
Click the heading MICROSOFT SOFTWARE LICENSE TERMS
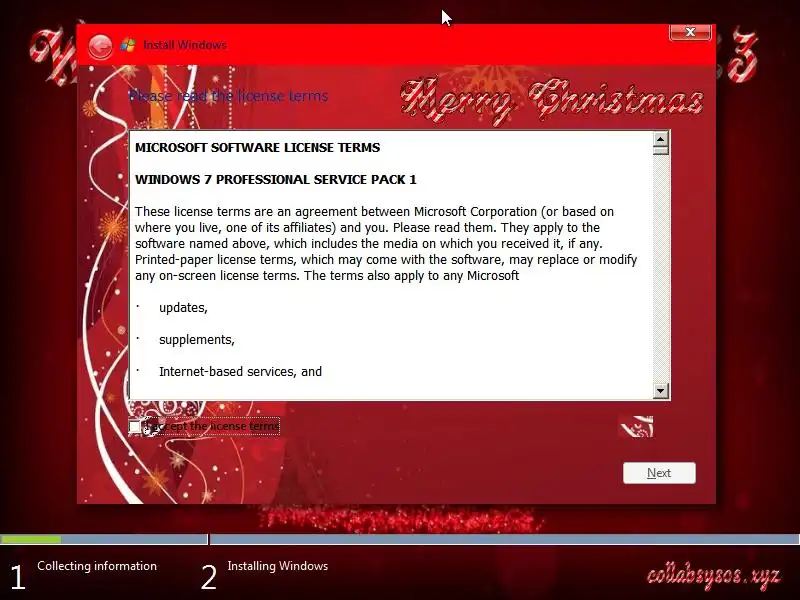(257, 148)
